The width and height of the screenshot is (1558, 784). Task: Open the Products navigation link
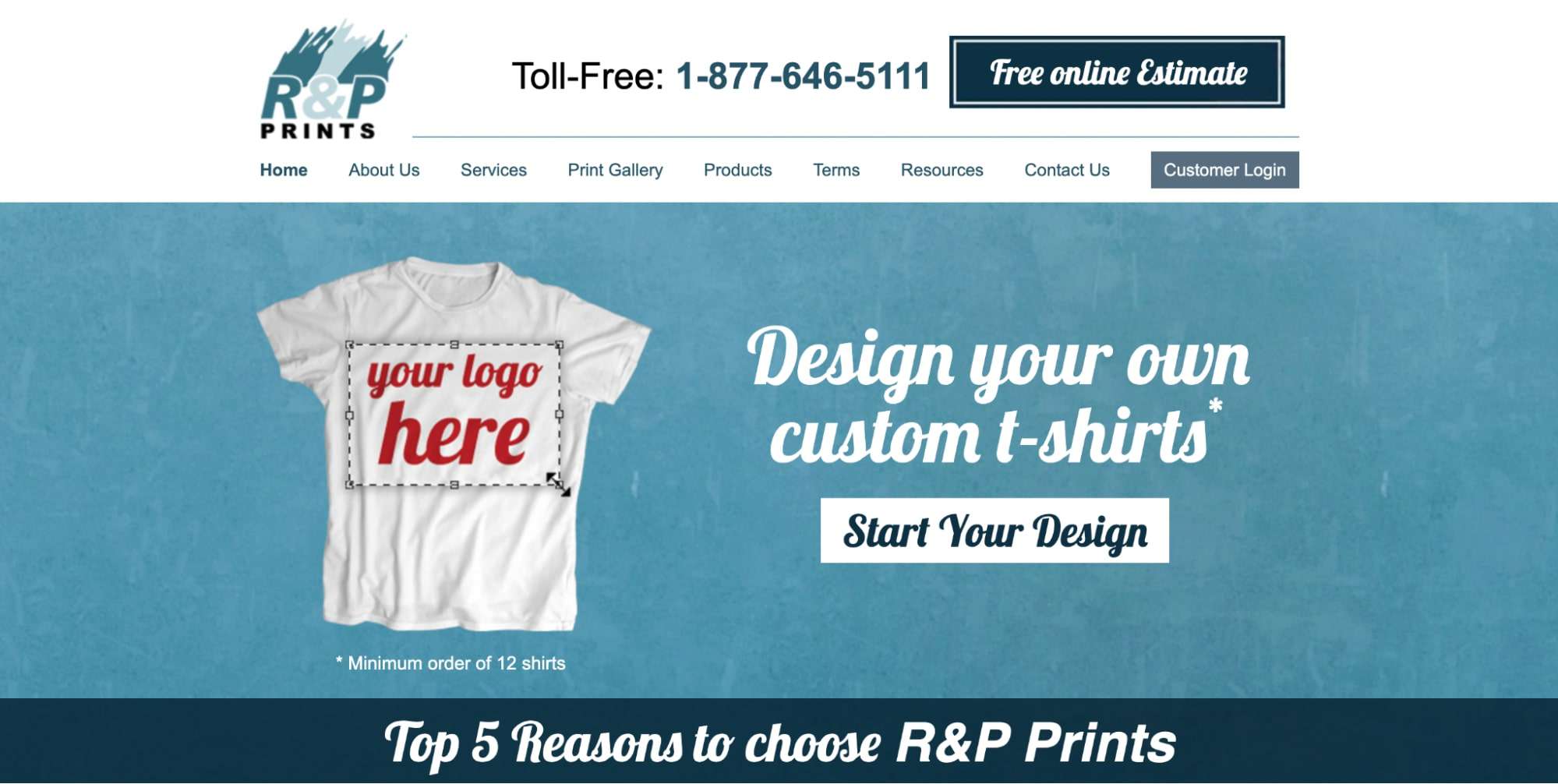[x=737, y=170]
